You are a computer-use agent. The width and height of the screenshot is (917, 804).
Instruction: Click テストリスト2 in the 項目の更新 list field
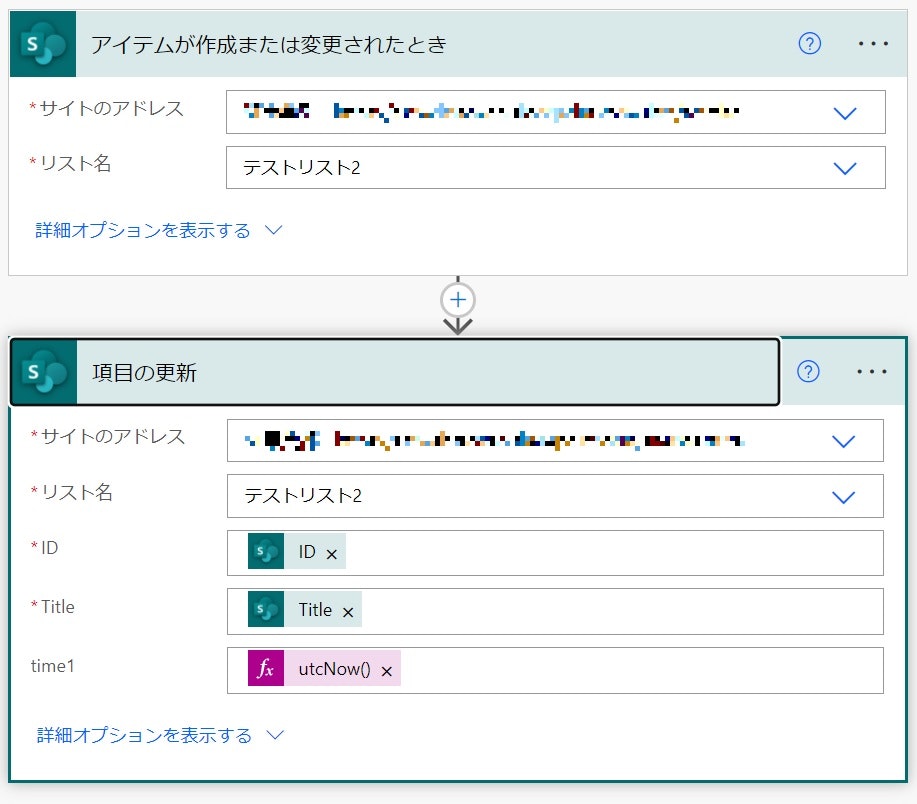pyautogui.click(x=303, y=496)
